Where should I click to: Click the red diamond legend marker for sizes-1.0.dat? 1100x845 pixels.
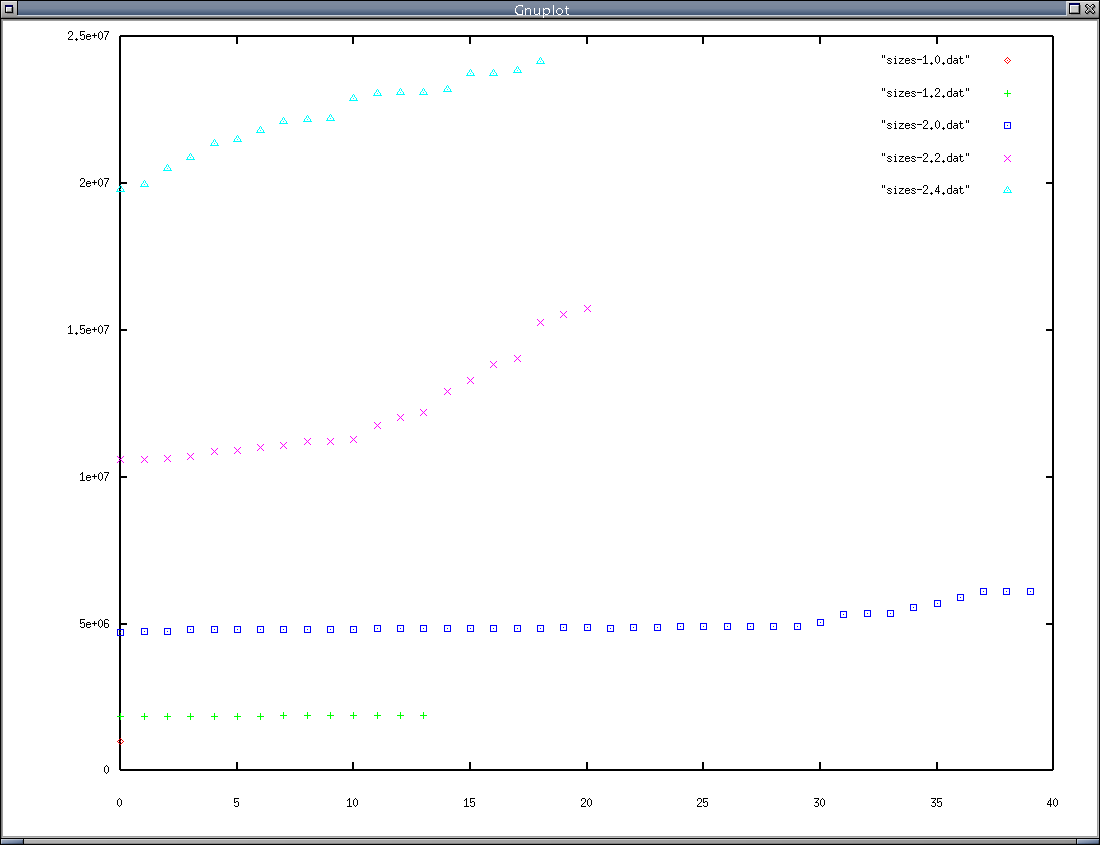[x=1007, y=60]
